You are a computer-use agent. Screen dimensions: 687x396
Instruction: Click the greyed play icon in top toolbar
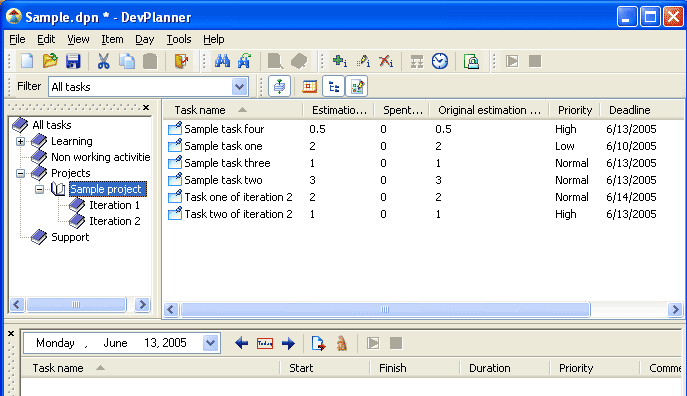pos(512,61)
